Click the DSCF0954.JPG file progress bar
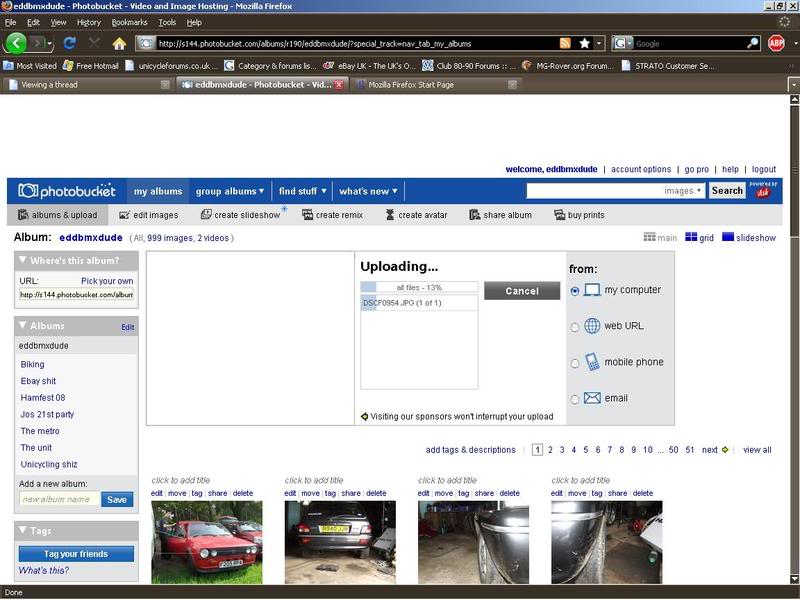 (x=419, y=303)
